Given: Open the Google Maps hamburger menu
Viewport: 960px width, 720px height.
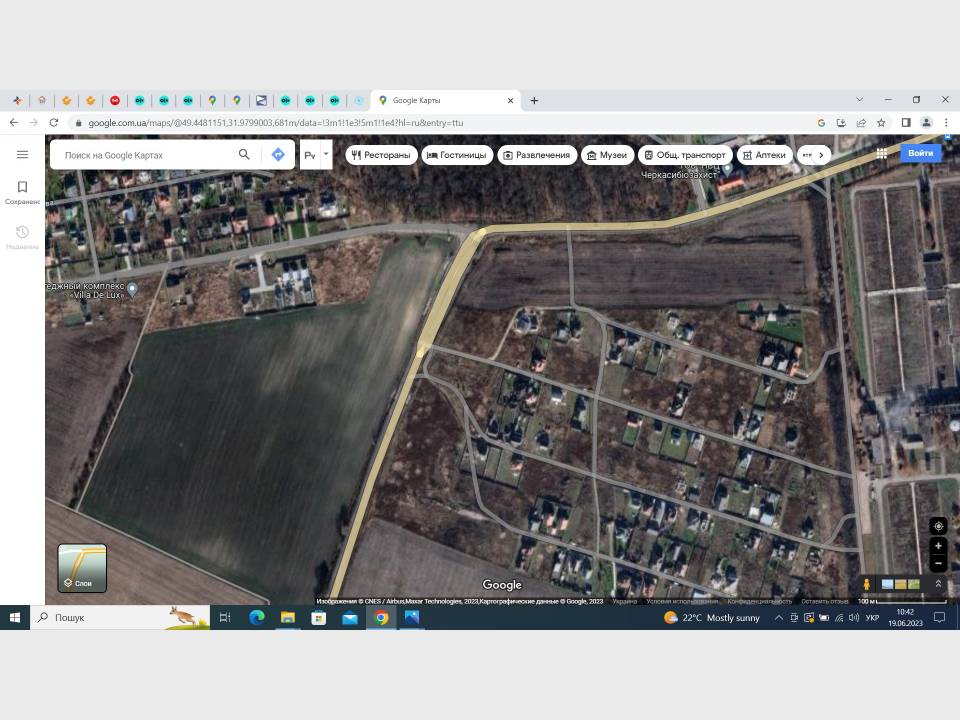Looking at the screenshot, I should (x=23, y=154).
